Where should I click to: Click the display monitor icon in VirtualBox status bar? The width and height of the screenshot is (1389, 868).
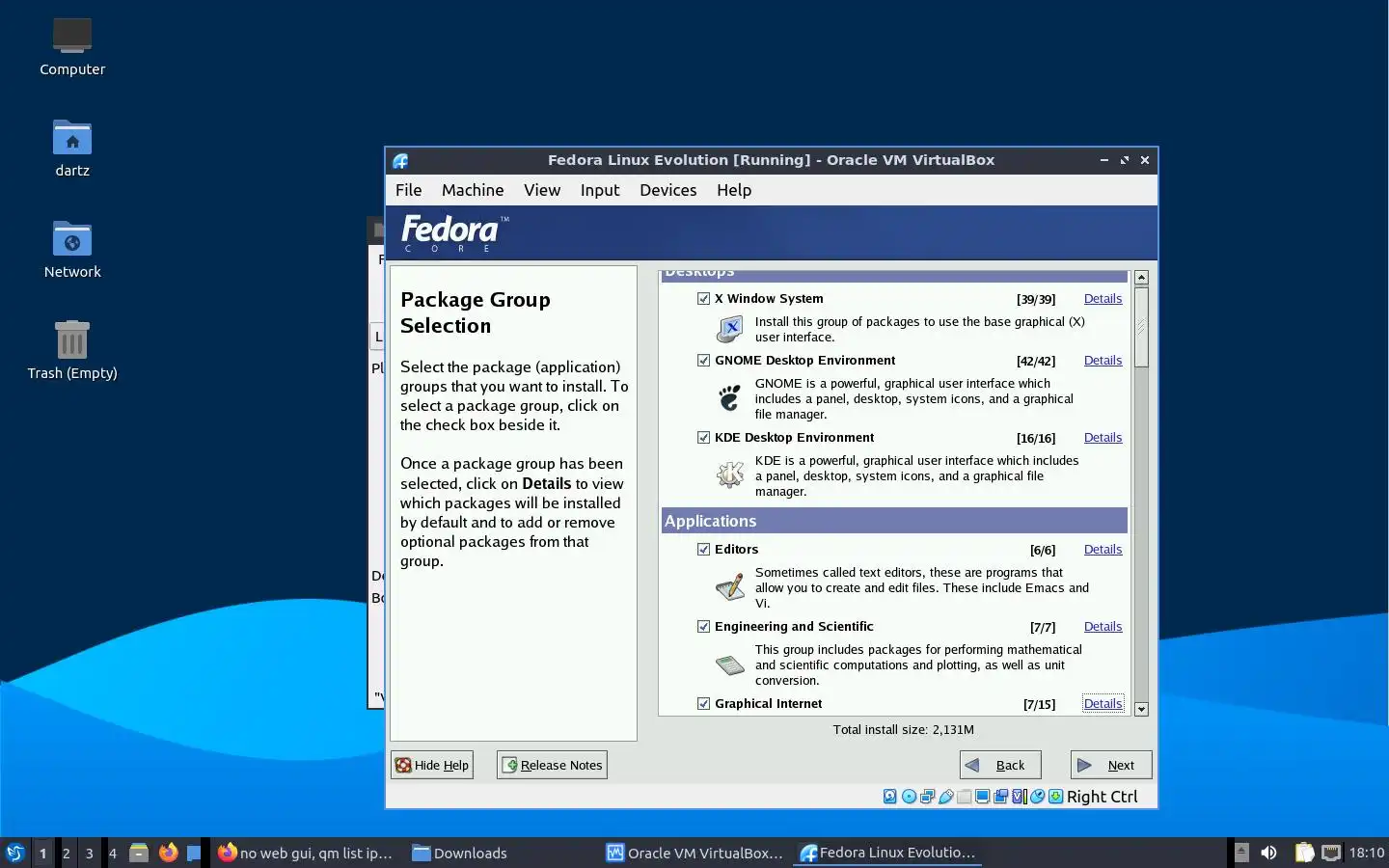click(982, 797)
